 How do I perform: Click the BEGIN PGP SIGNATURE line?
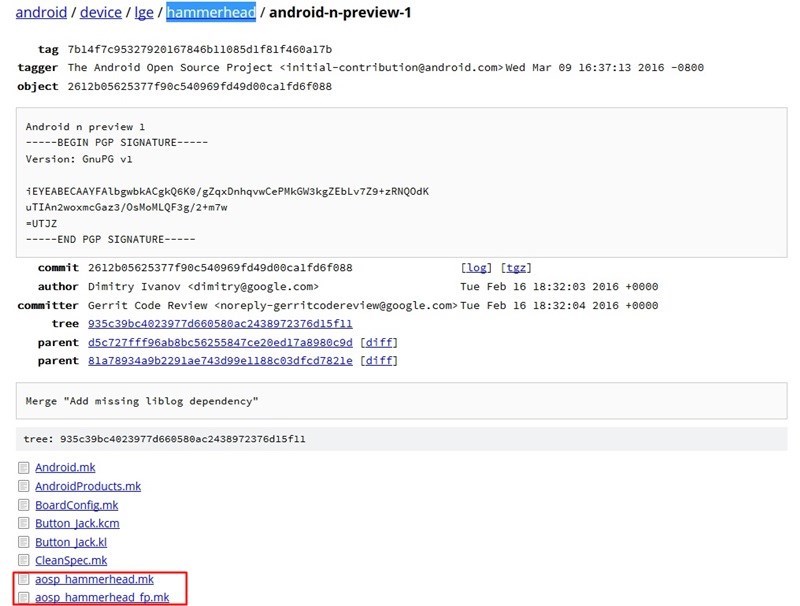117,142
